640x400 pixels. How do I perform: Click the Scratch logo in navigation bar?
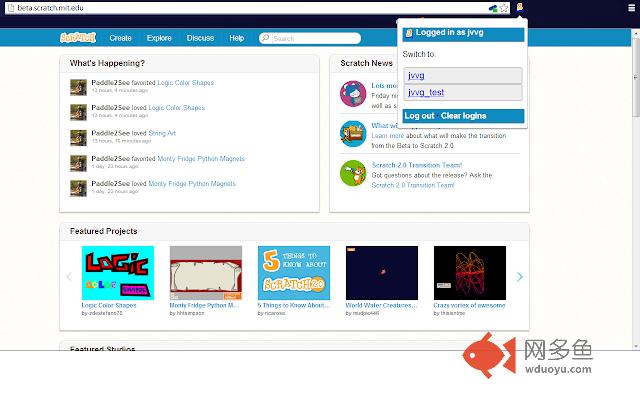point(78,38)
